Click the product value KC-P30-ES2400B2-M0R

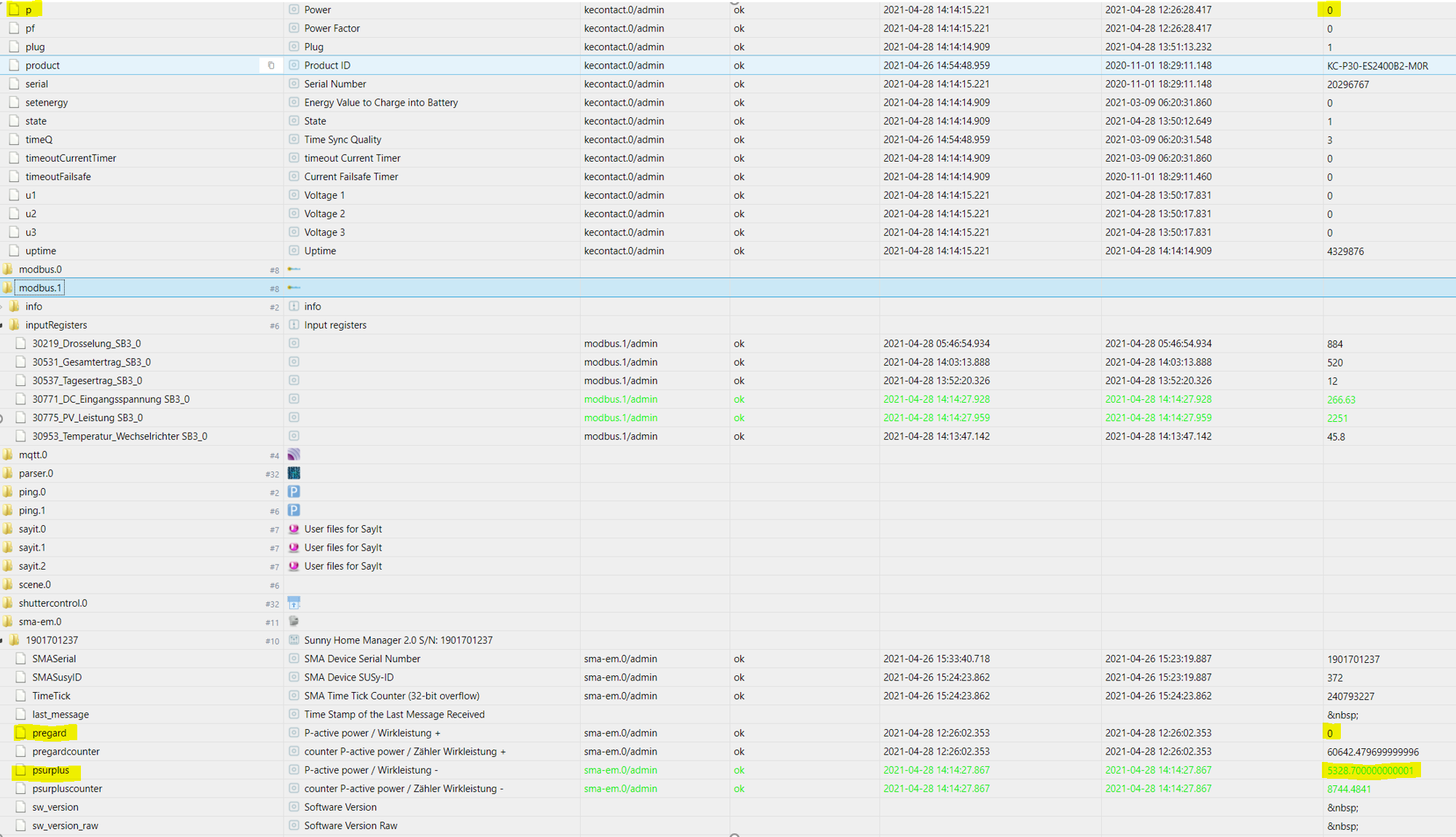click(x=1377, y=66)
